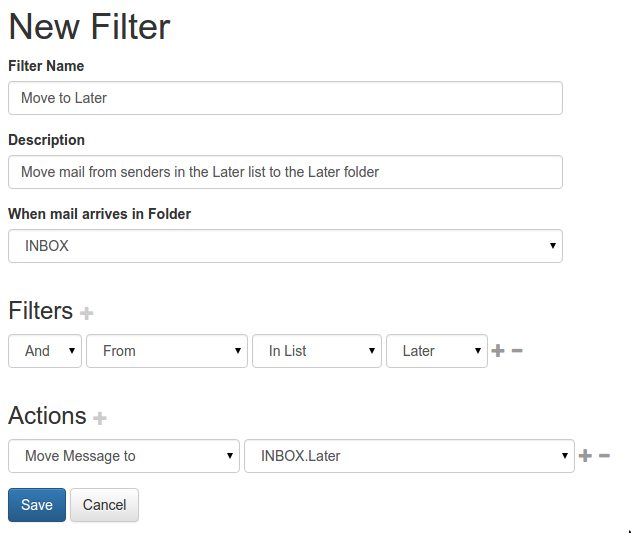Click the plus icon beside Filters heading

pos(87,313)
